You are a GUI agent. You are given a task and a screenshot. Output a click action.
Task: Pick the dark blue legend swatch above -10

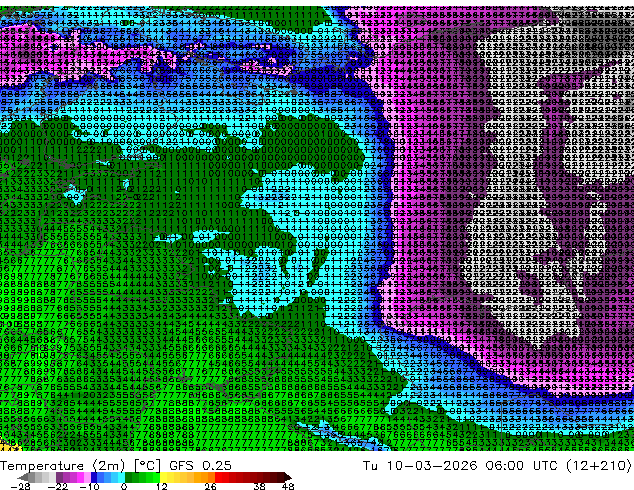pos(94,477)
